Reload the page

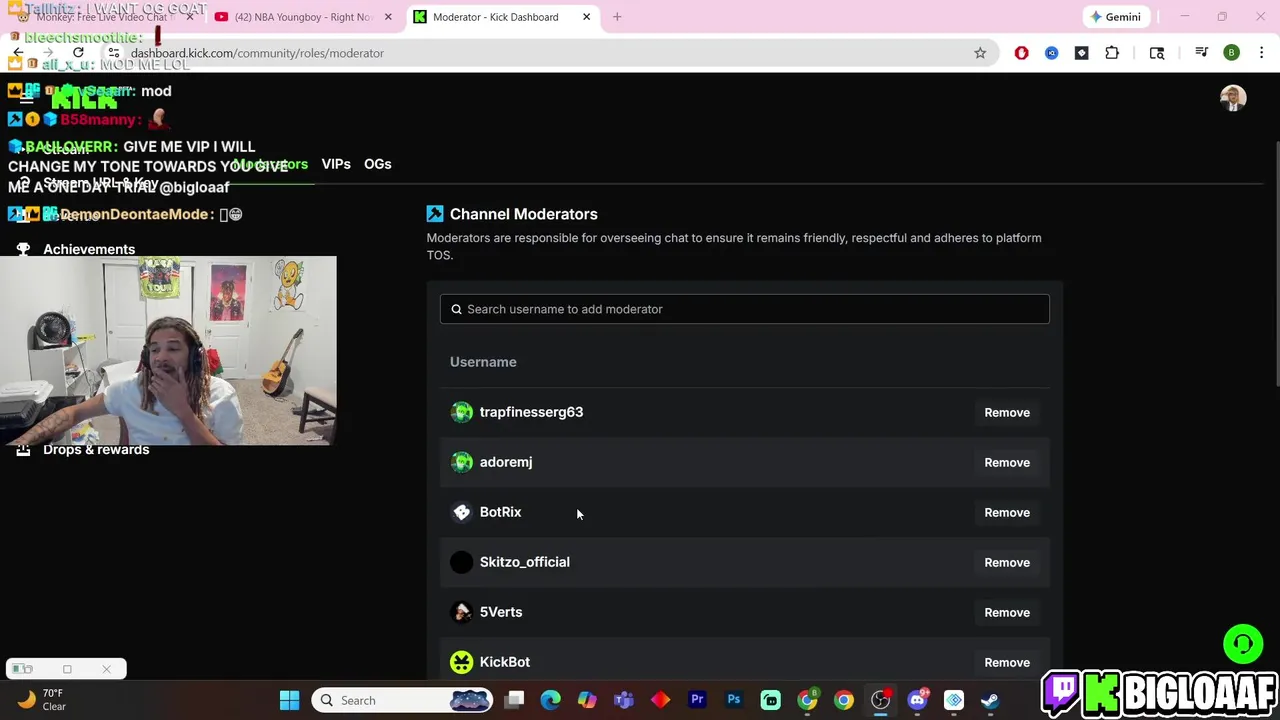pos(78,53)
